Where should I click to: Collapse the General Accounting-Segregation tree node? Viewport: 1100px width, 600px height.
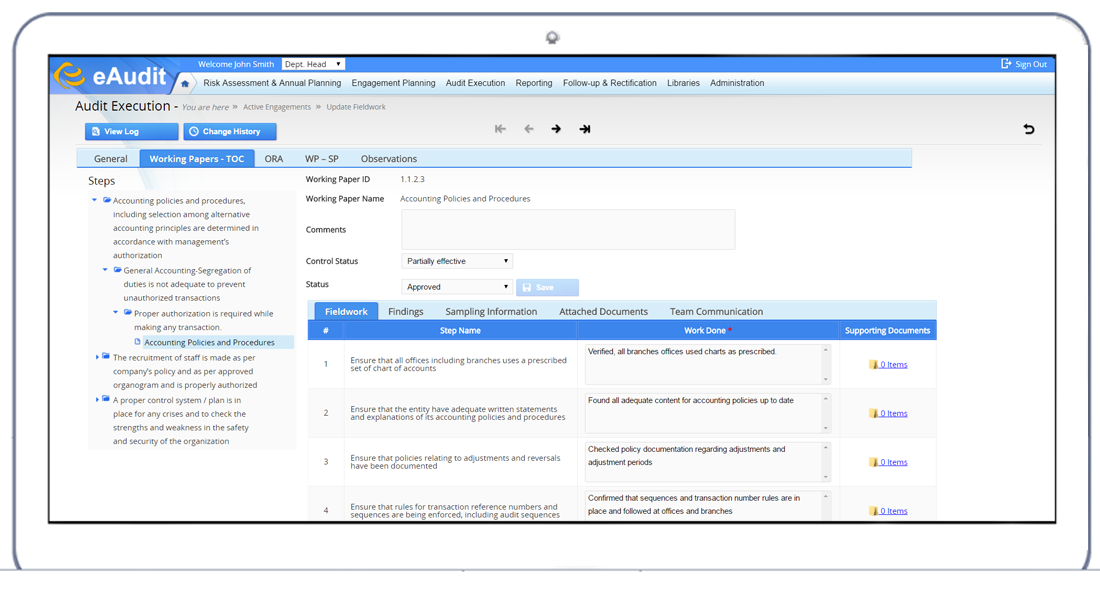click(x=106, y=270)
